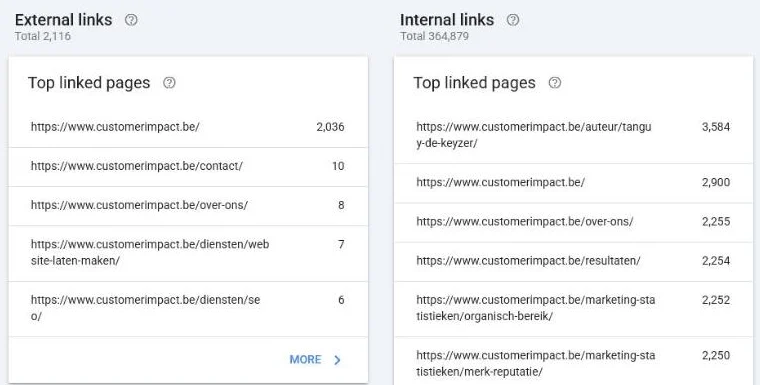Open the diensten/seo/ row

click(x=188, y=309)
